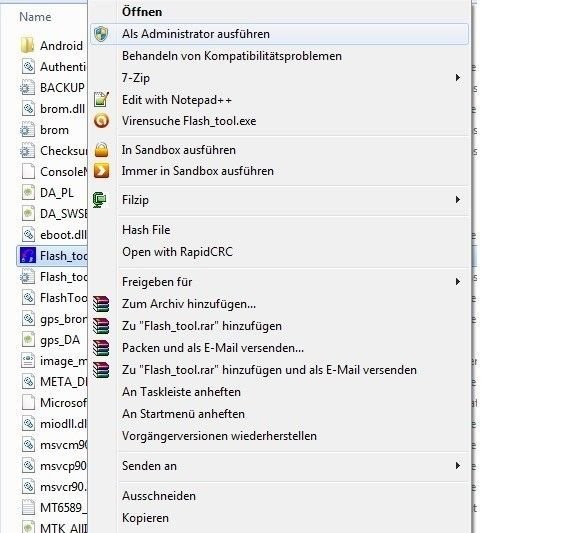Click the Flash_tool application icon in file list

(28, 256)
